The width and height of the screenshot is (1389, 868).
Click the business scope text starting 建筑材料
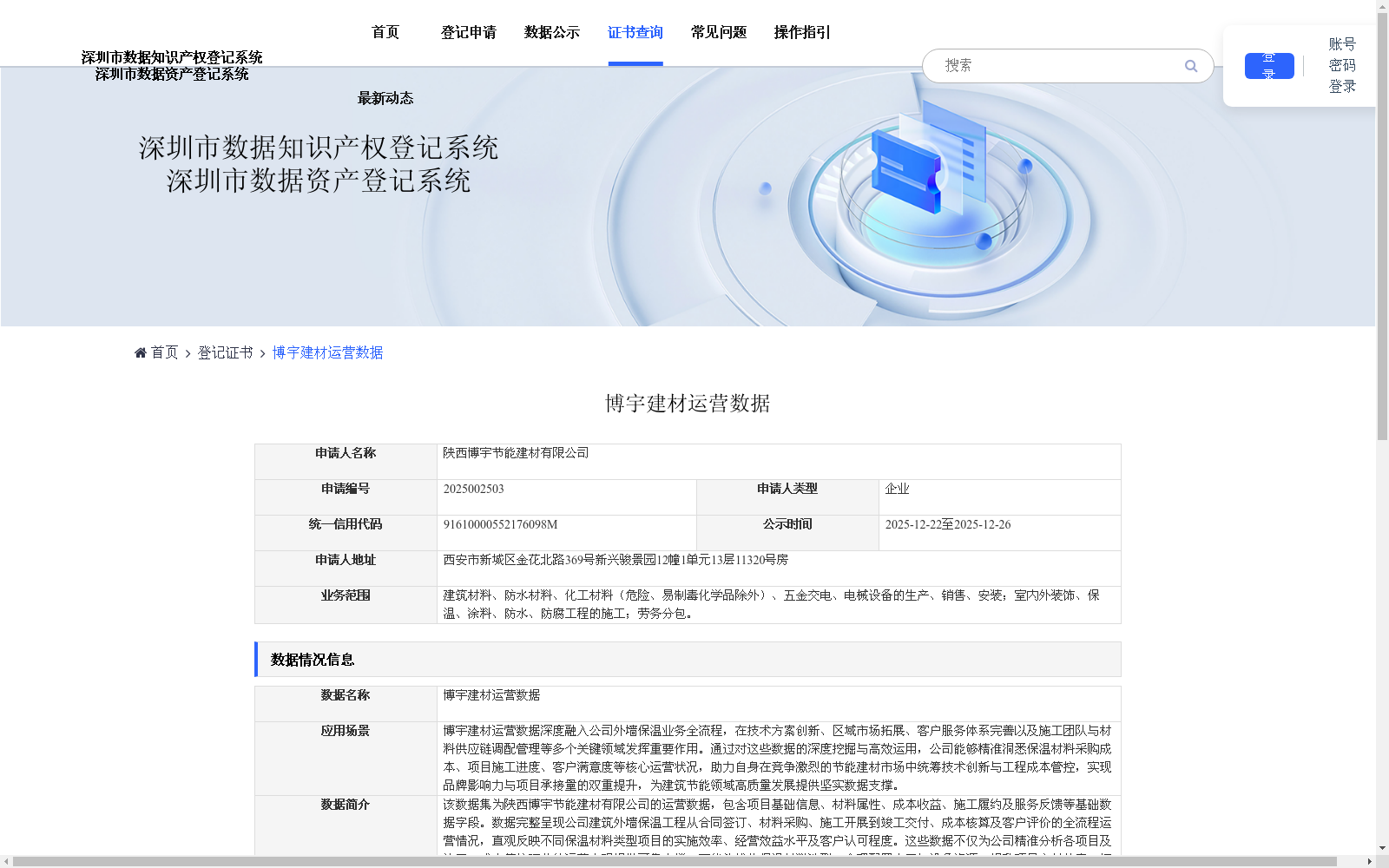[772, 604]
